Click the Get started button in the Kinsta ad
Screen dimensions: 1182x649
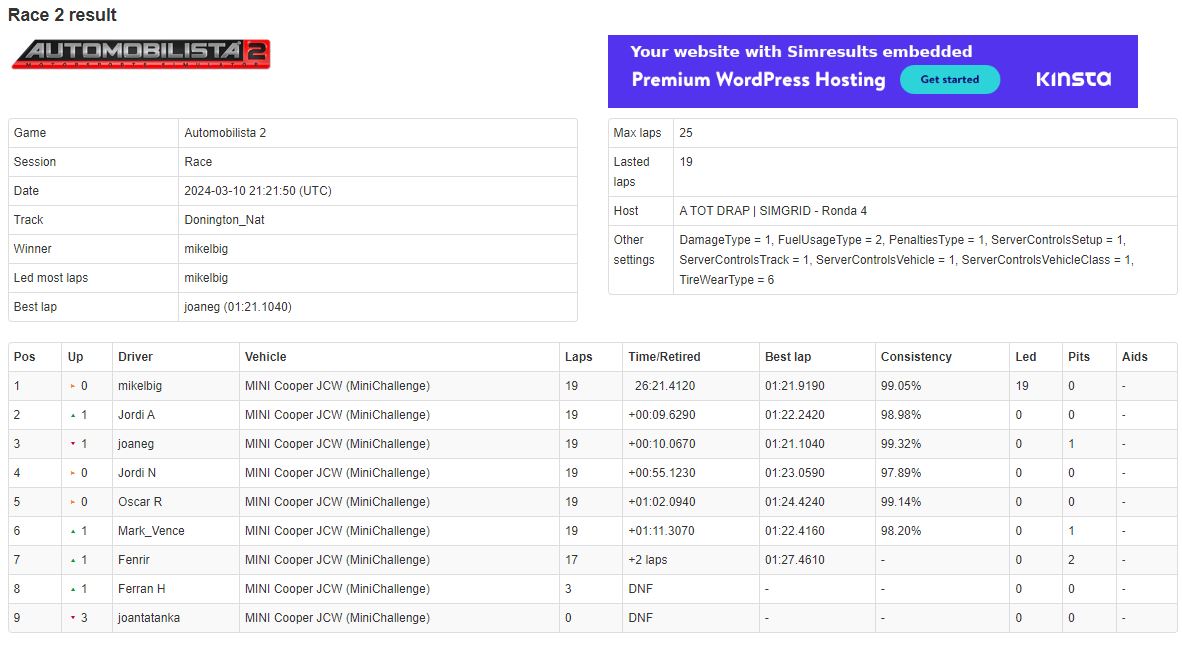click(x=950, y=79)
